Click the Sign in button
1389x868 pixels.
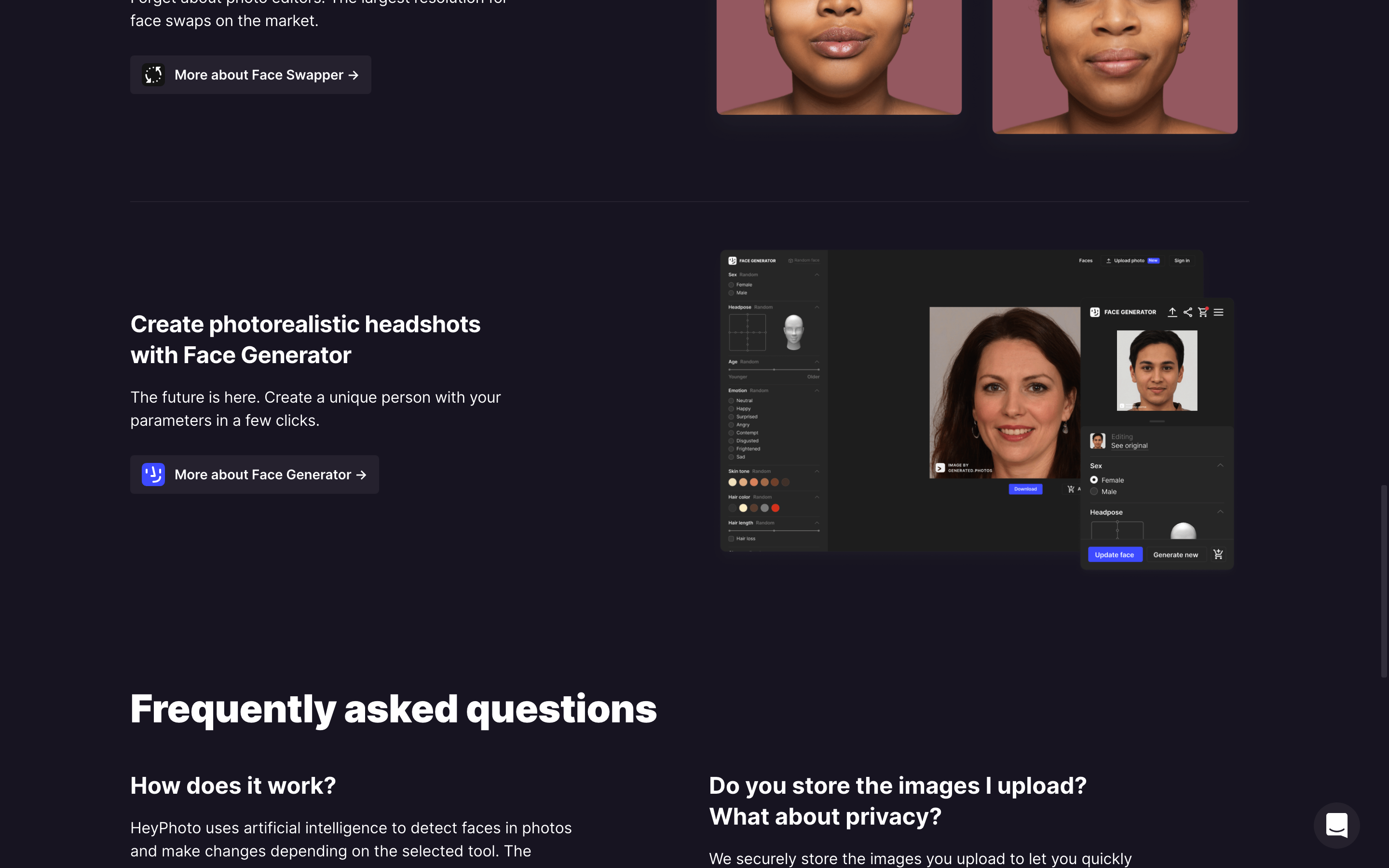1182,260
